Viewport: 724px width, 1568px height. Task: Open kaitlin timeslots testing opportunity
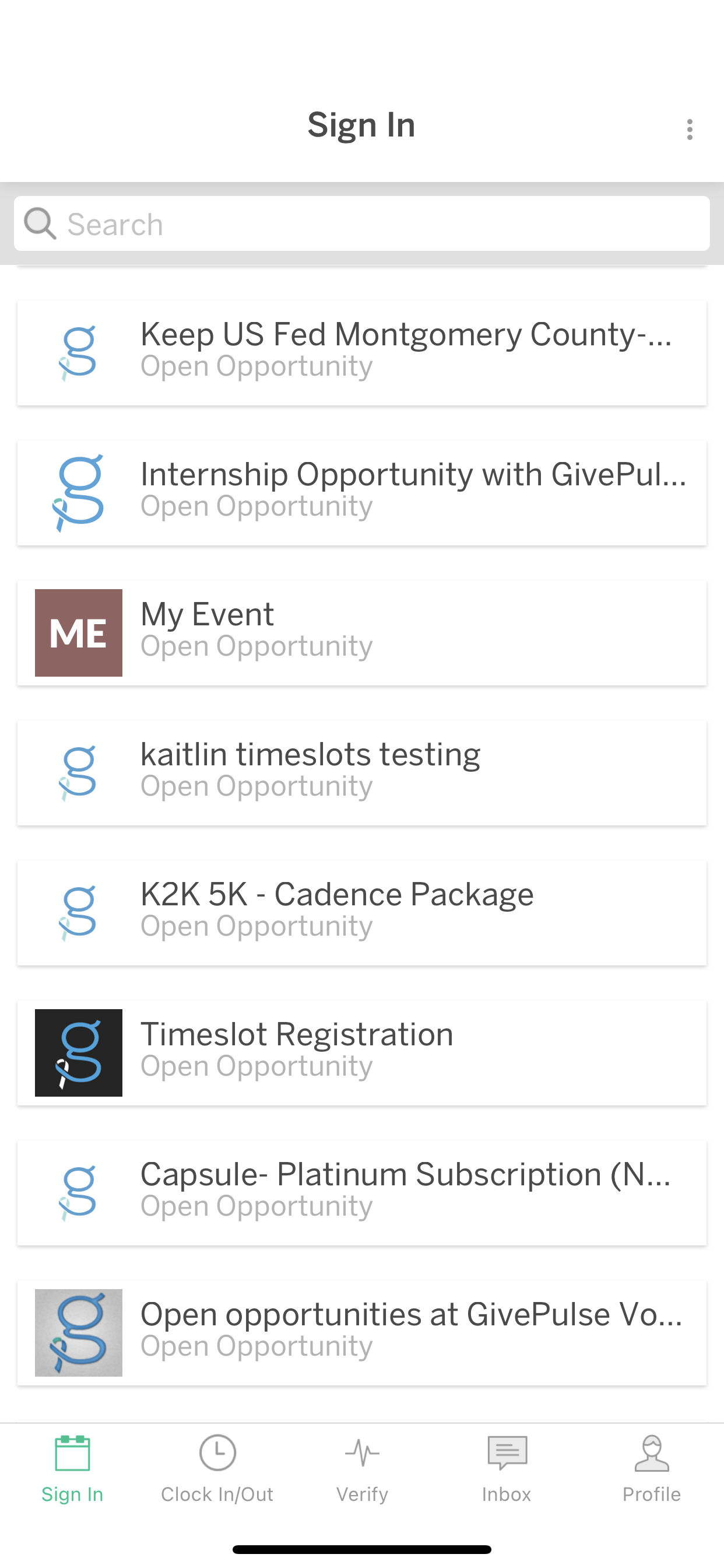[362, 772]
